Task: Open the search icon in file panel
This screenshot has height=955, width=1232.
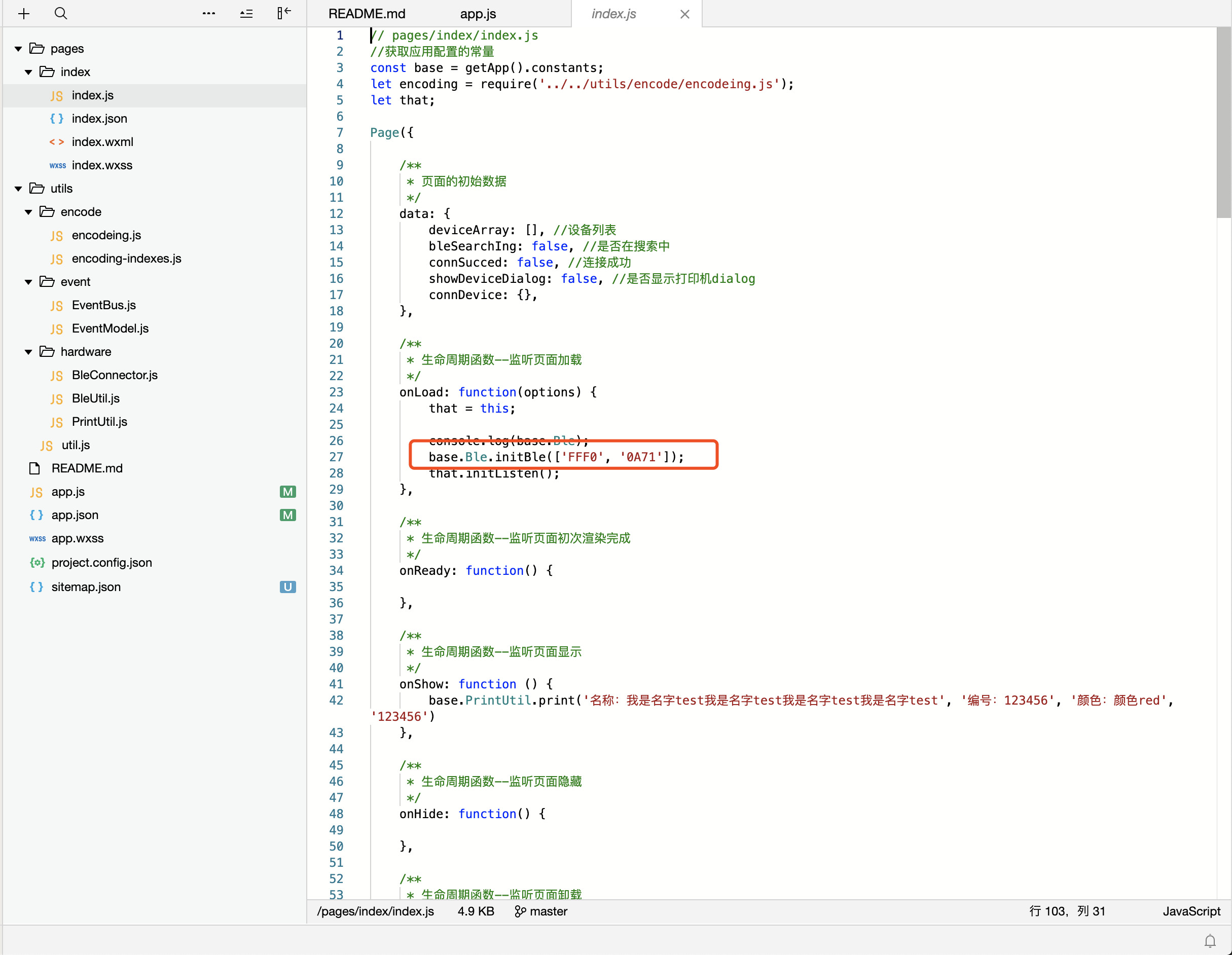Action: [61, 13]
